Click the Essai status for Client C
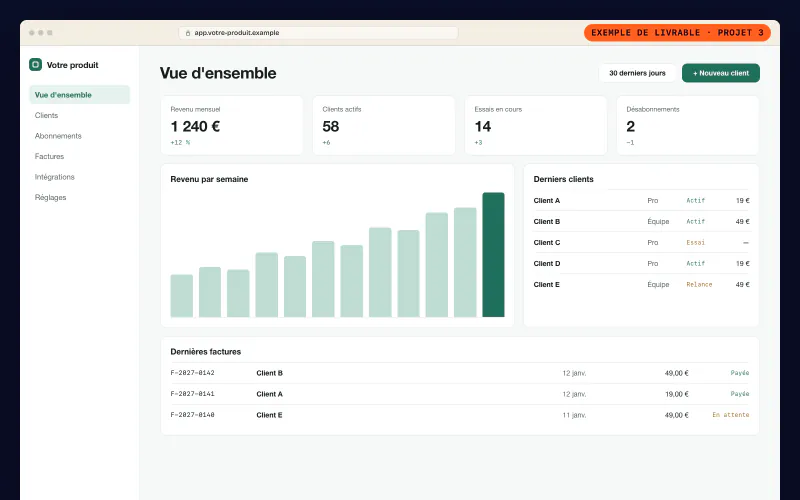Viewport: 800px width, 500px height. 695,242
